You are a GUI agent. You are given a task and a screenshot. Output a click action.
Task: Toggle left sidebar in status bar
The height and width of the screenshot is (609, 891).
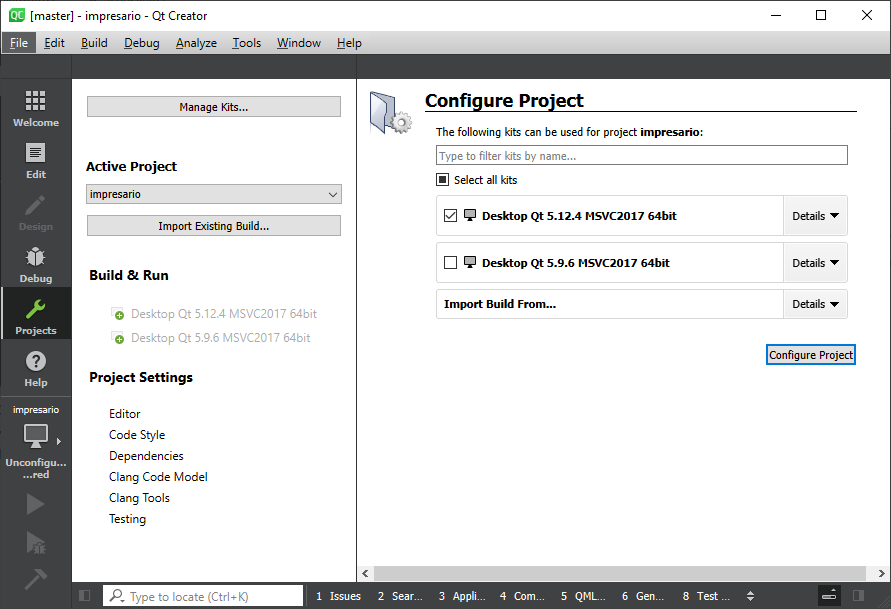[85, 595]
